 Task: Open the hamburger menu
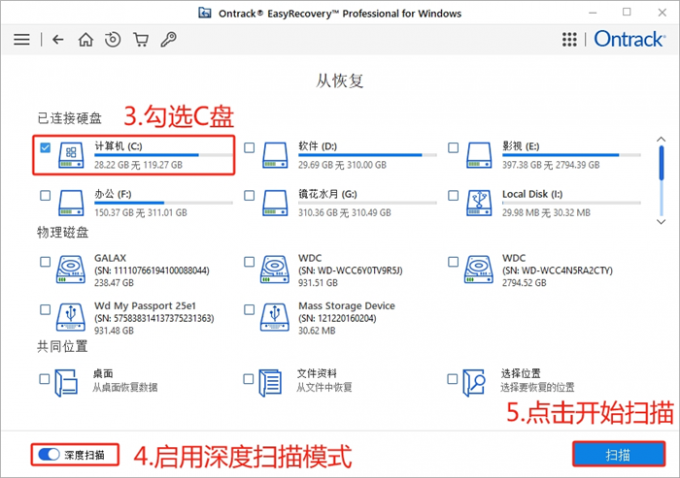tap(21, 40)
